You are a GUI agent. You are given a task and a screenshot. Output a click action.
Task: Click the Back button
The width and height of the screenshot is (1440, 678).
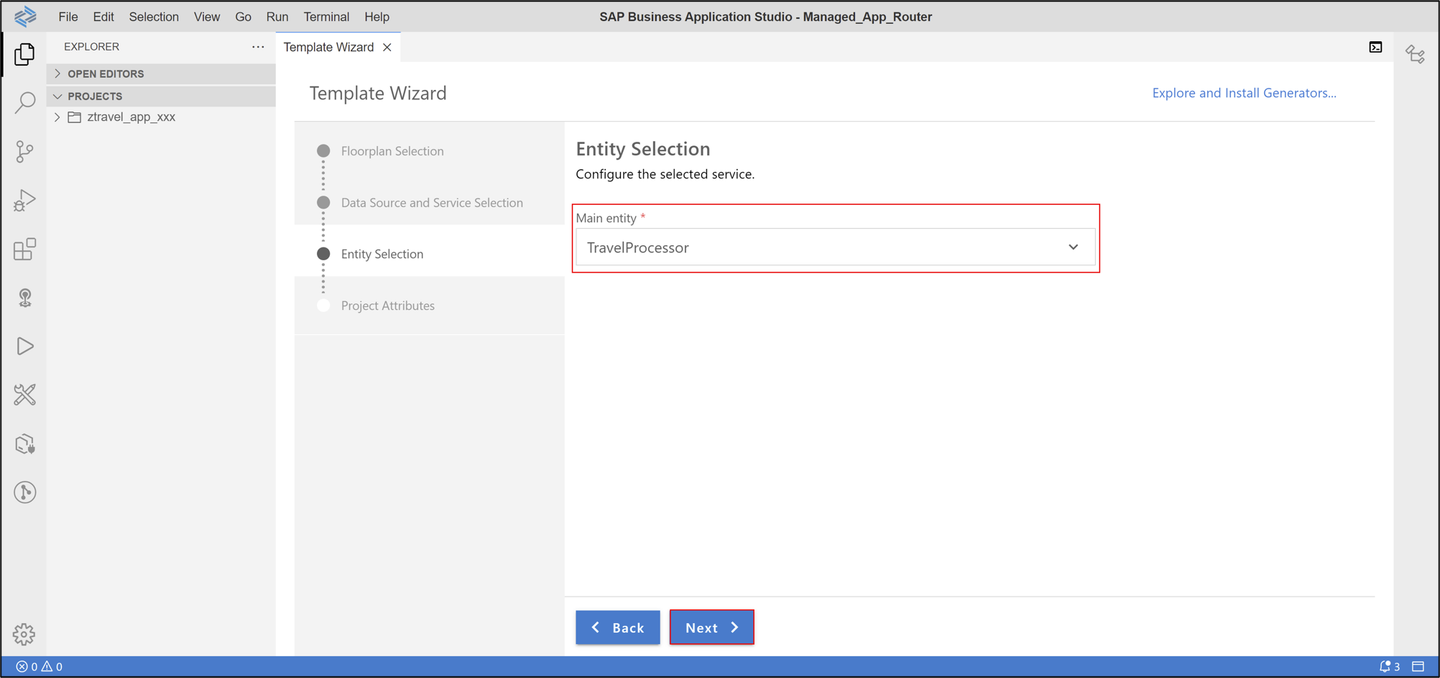(617, 627)
